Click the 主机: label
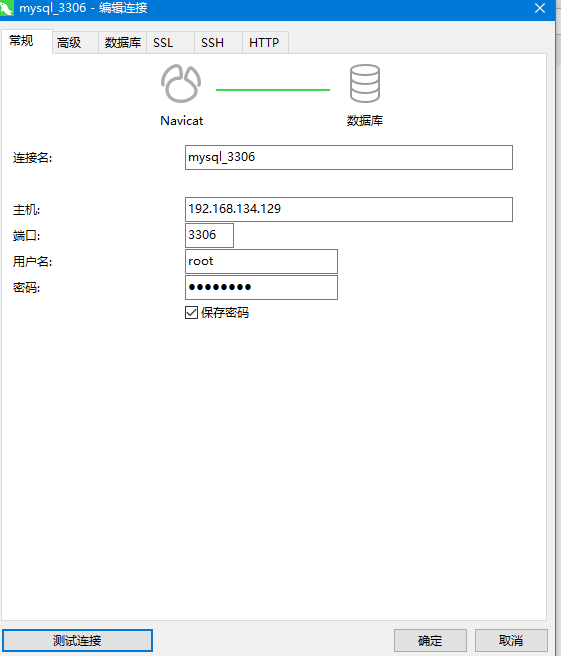This screenshot has width=561, height=656. 26,210
